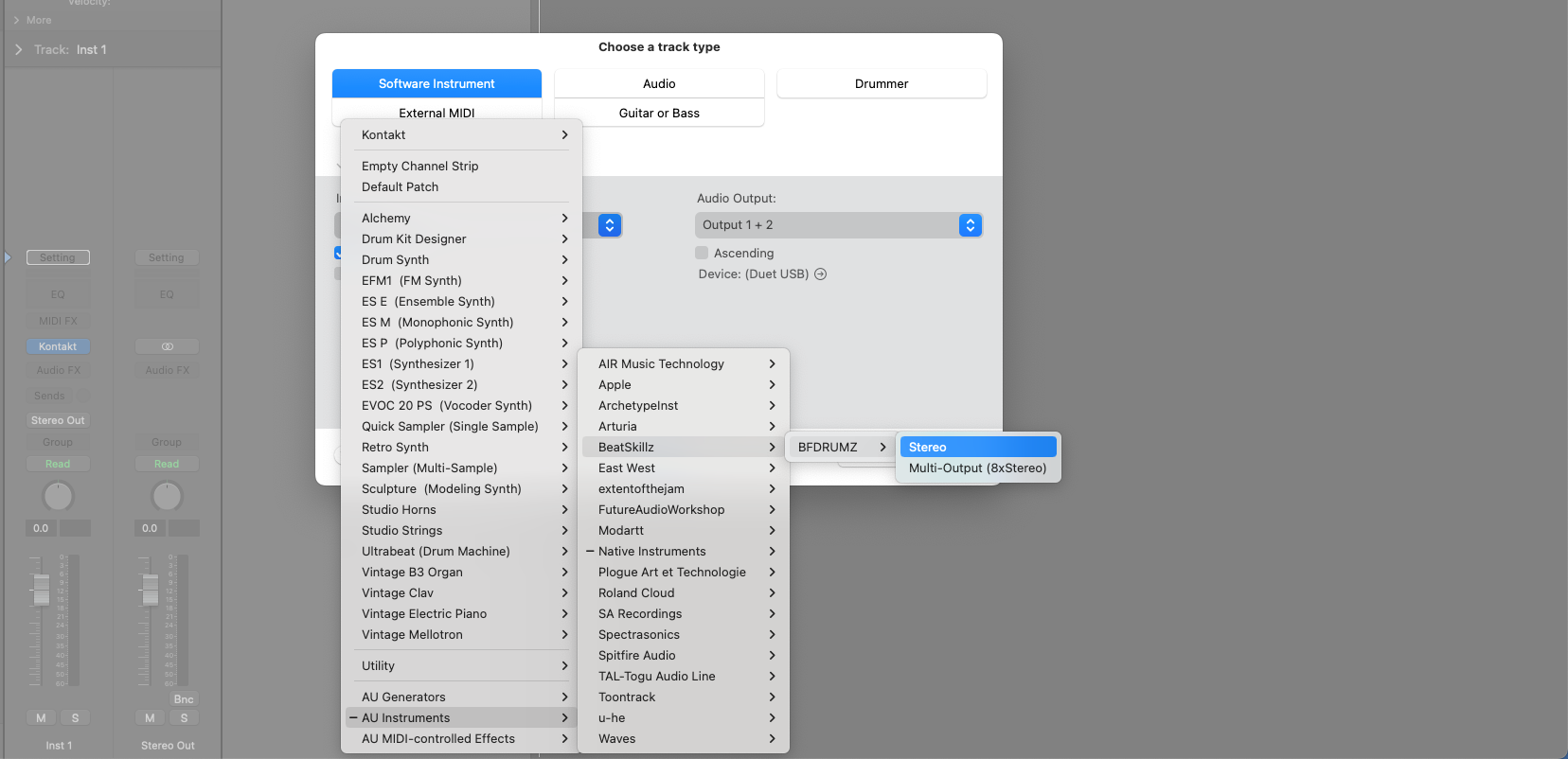1568x759 pixels.
Task: Open Spitfire Audio submenu
Action: point(686,655)
